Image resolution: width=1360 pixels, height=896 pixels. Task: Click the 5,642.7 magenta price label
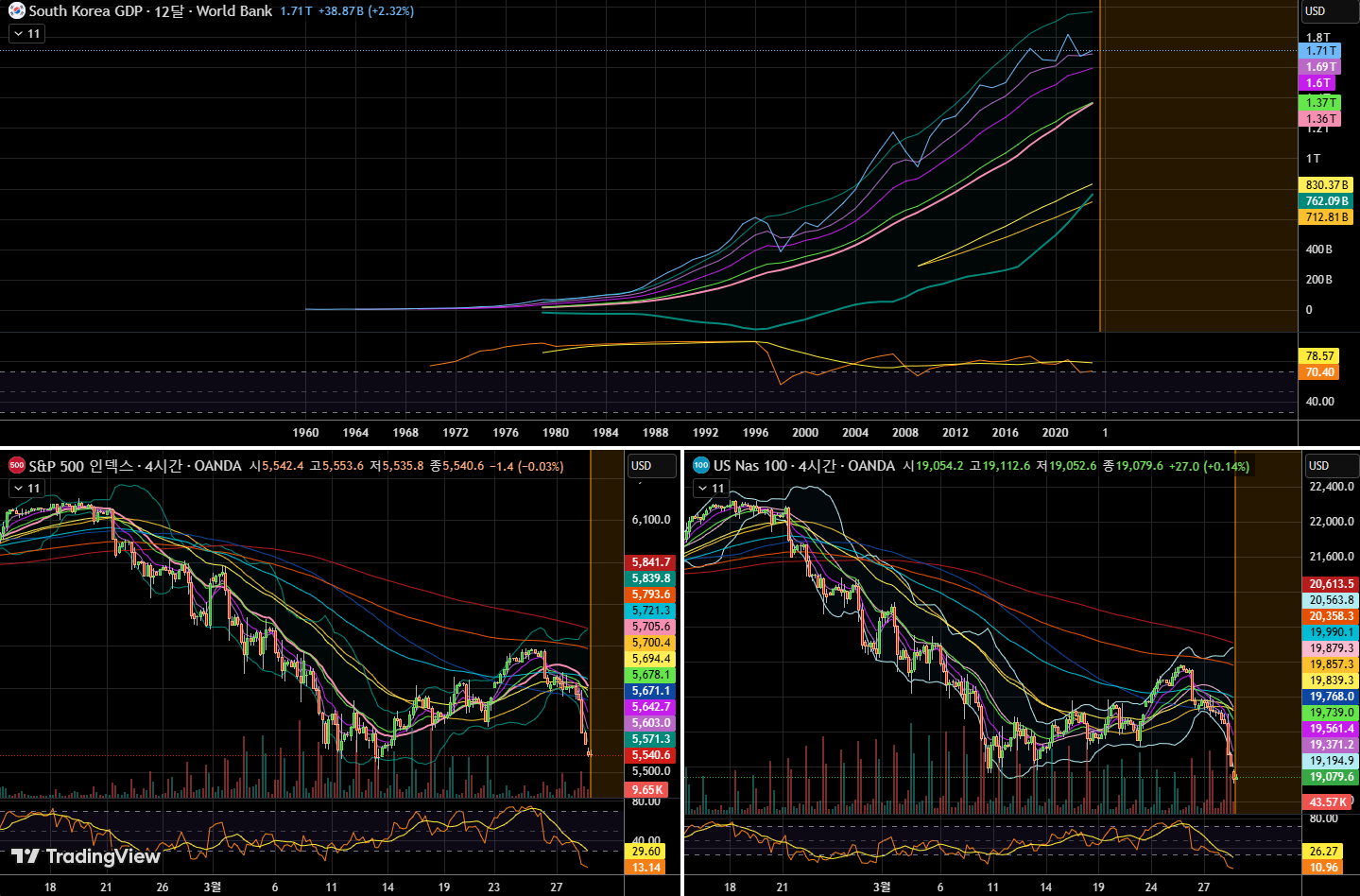tap(650, 707)
